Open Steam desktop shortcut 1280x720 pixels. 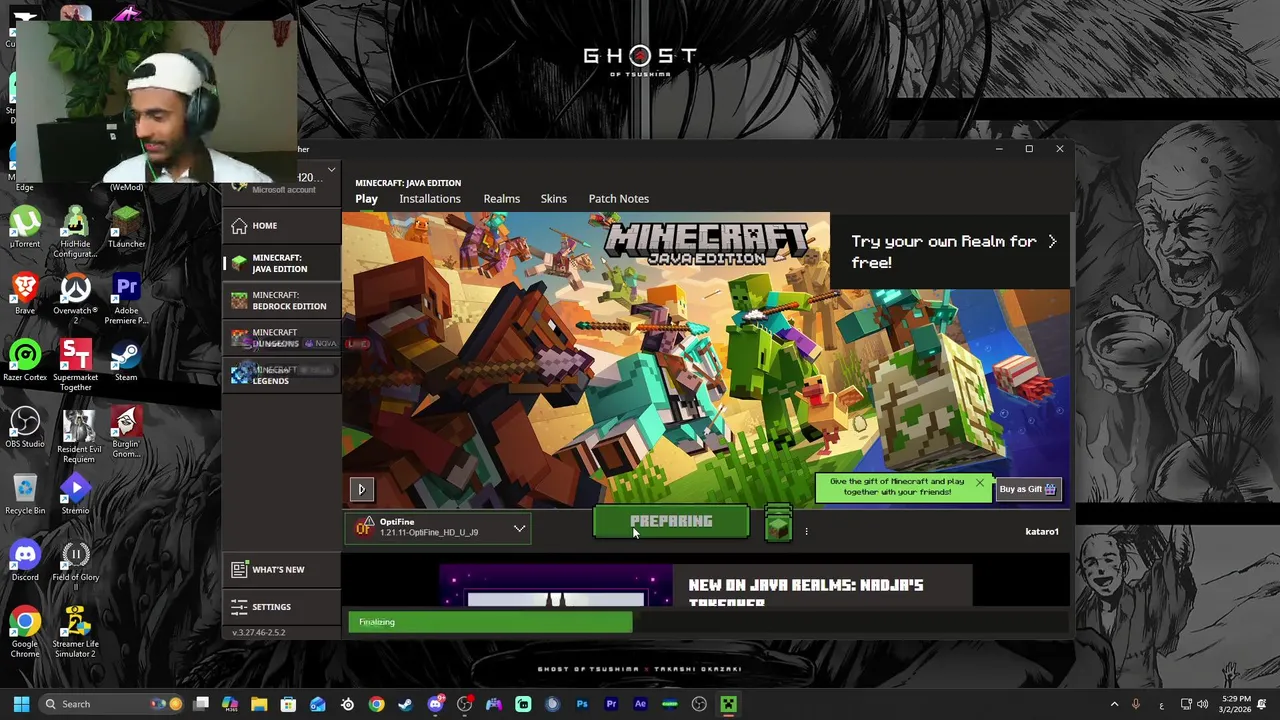pyautogui.click(x=126, y=362)
